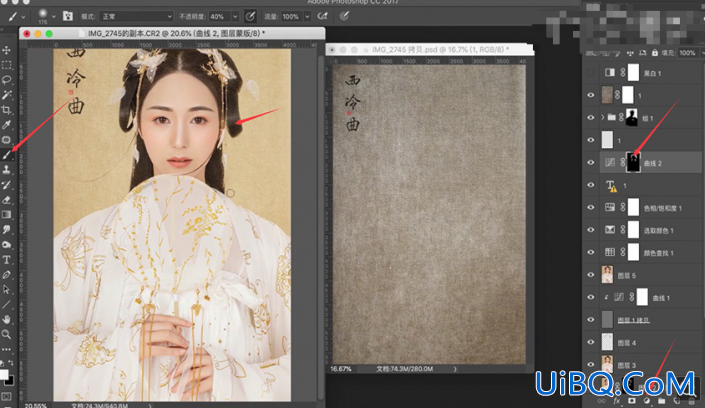This screenshot has height=408, width=705.
Task: Open the extra tools ellipsis menu
Action: pyautogui.click(x=6, y=349)
